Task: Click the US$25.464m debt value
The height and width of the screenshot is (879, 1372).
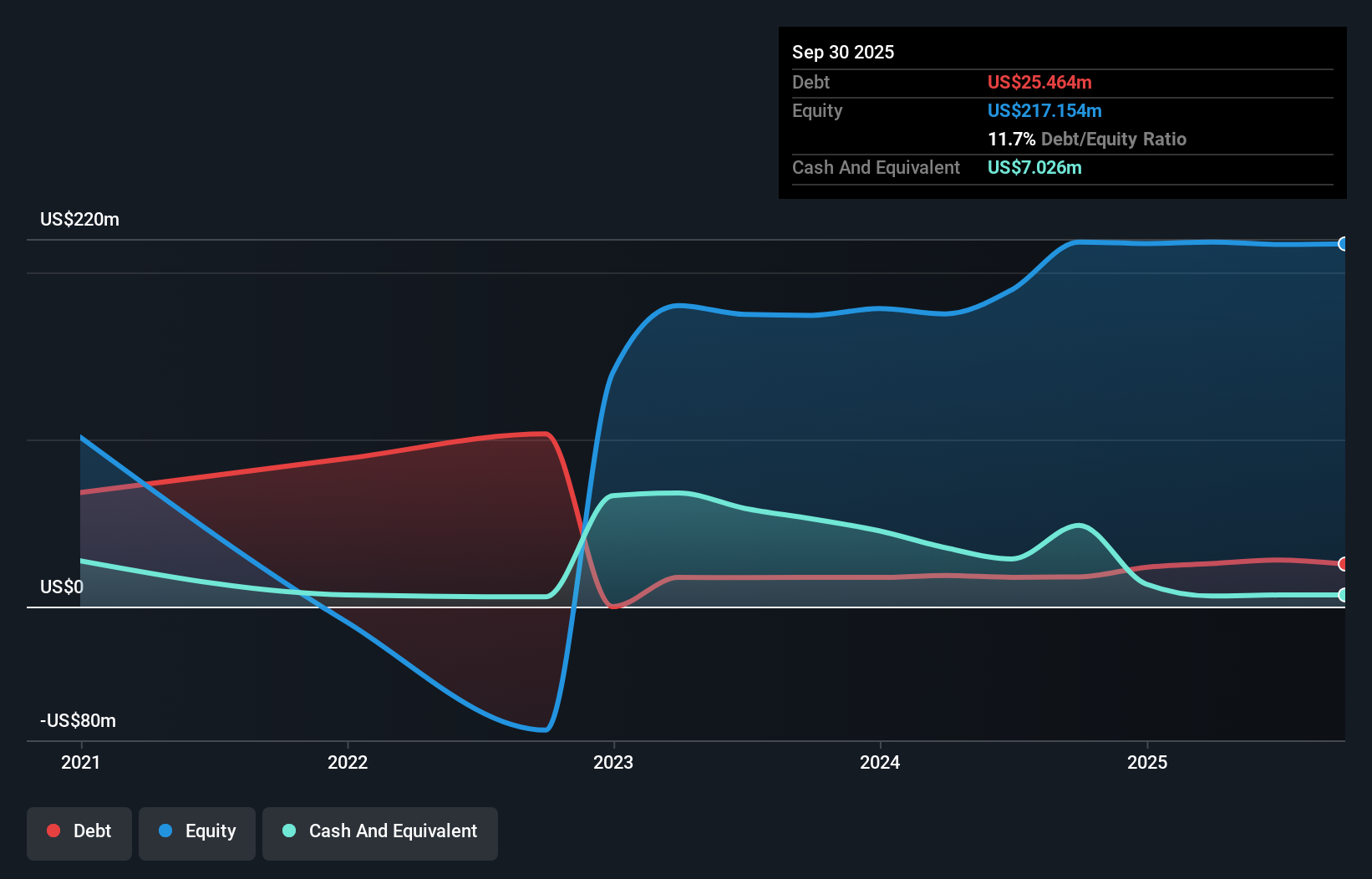Action: coord(1039,82)
